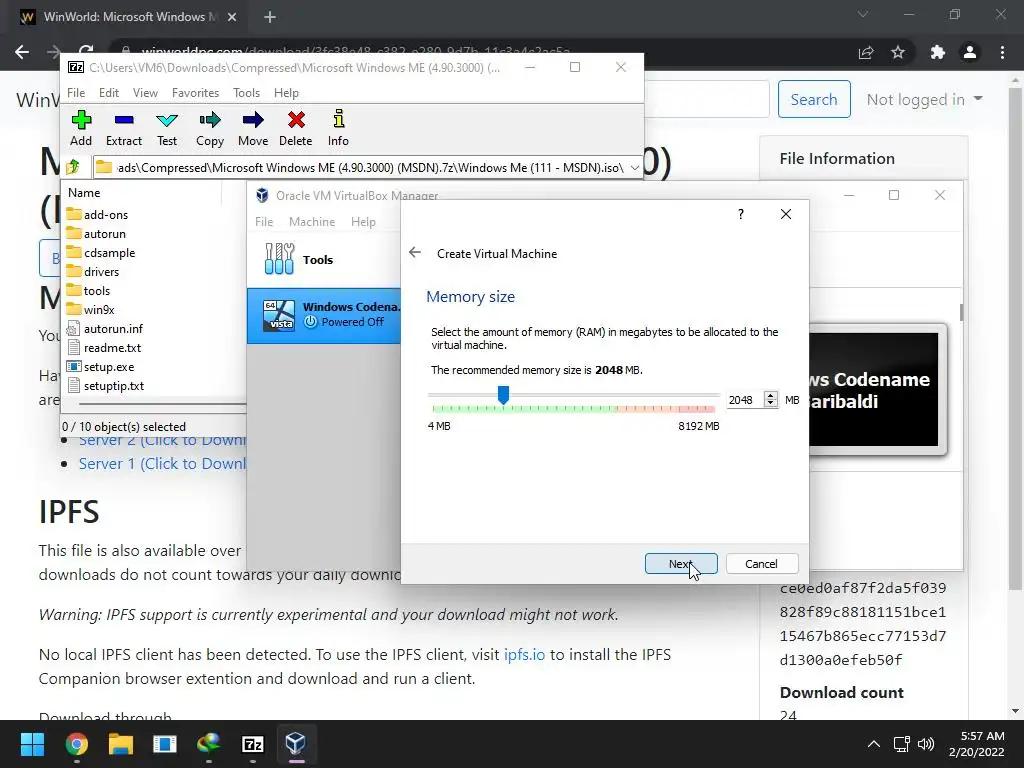Select the autorun.inf file
This screenshot has width=1024, height=768.
104,328
